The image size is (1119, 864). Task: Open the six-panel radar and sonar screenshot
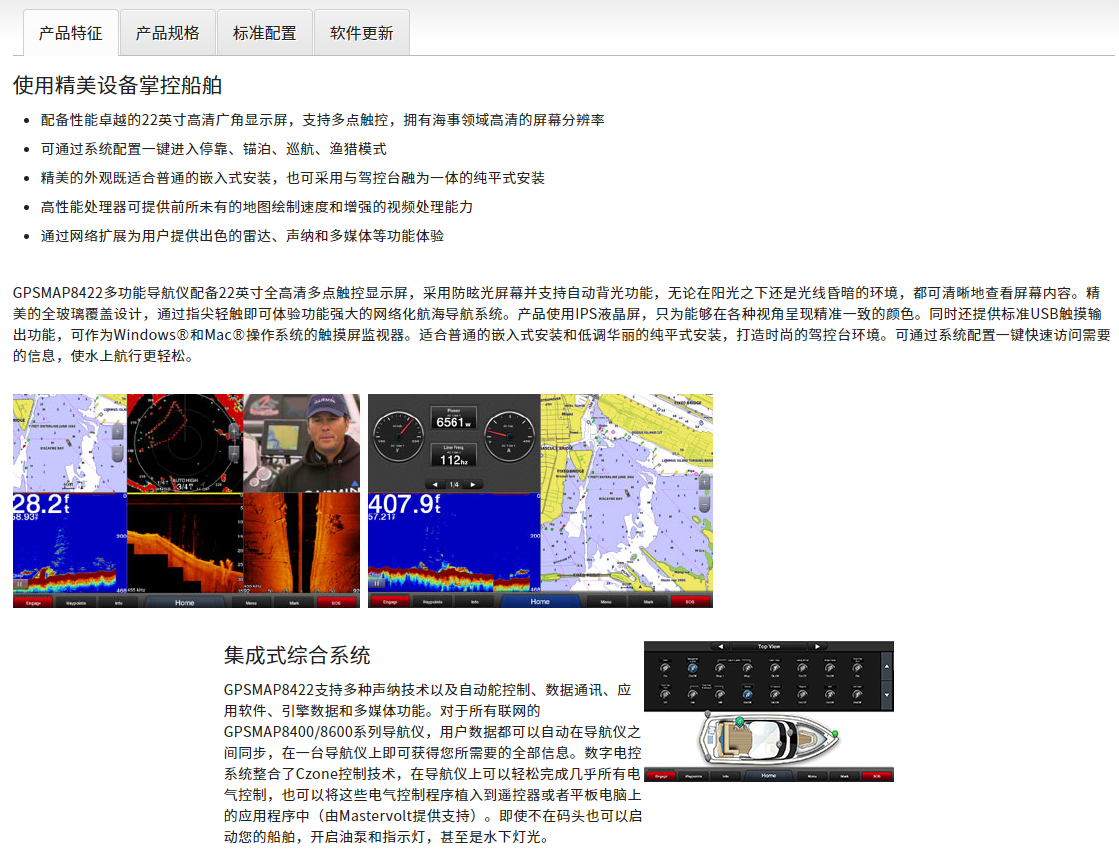[186, 501]
